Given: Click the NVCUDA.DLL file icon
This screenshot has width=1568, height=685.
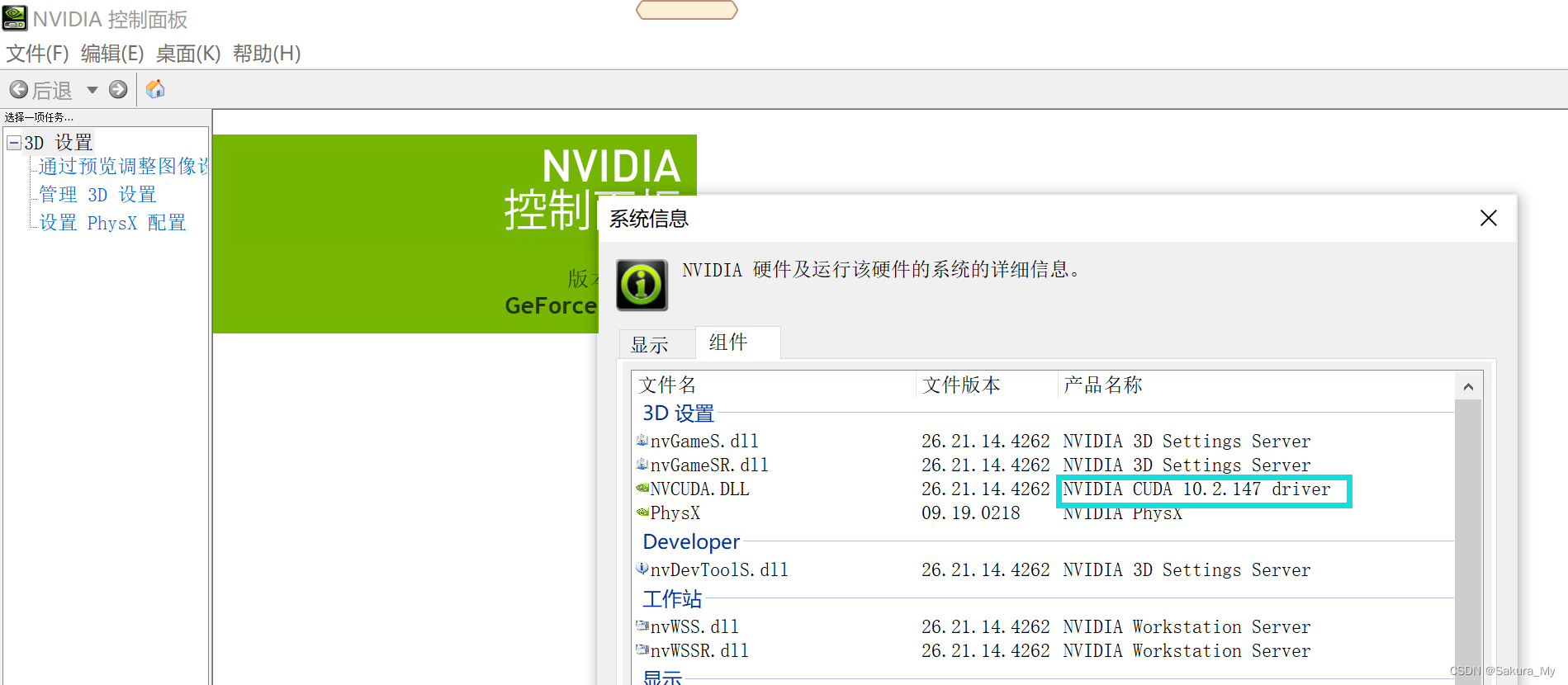Looking at the screenshot, I should coord(642,489).
